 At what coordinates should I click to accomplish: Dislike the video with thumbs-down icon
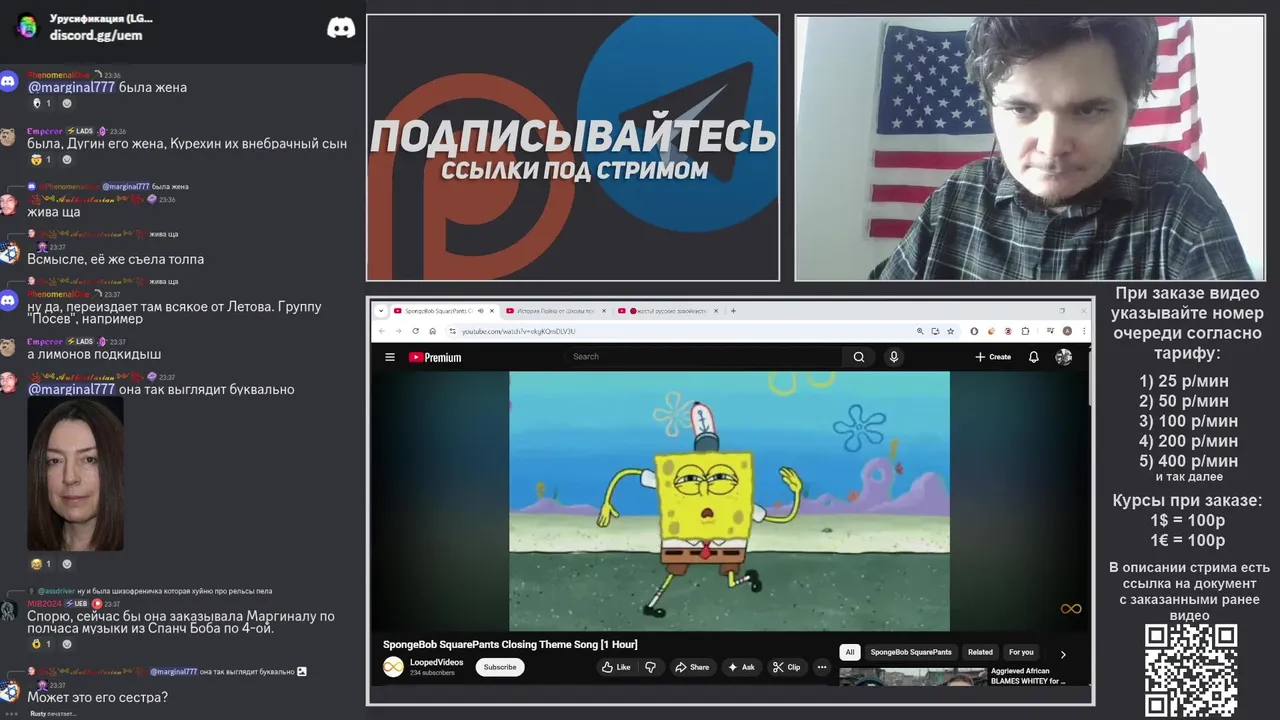[x=650, y=667]
